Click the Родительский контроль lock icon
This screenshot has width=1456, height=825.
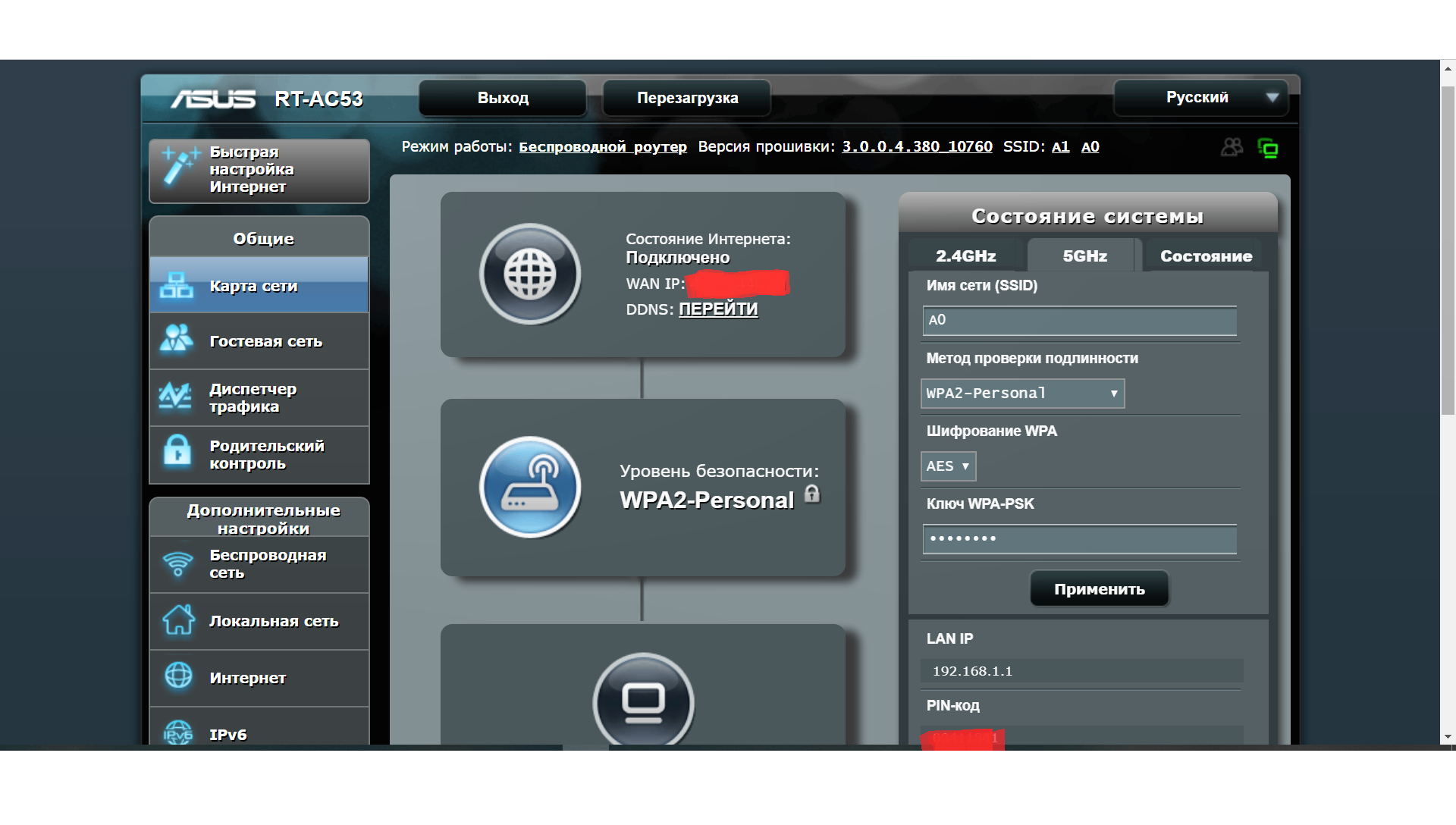click(x=177, y=450)
